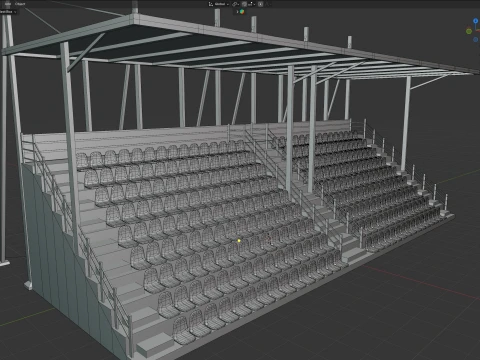Open the dropdown under the header menus
Screen dimensions: 480x360
pyautogui.click(x=8, y=12)
